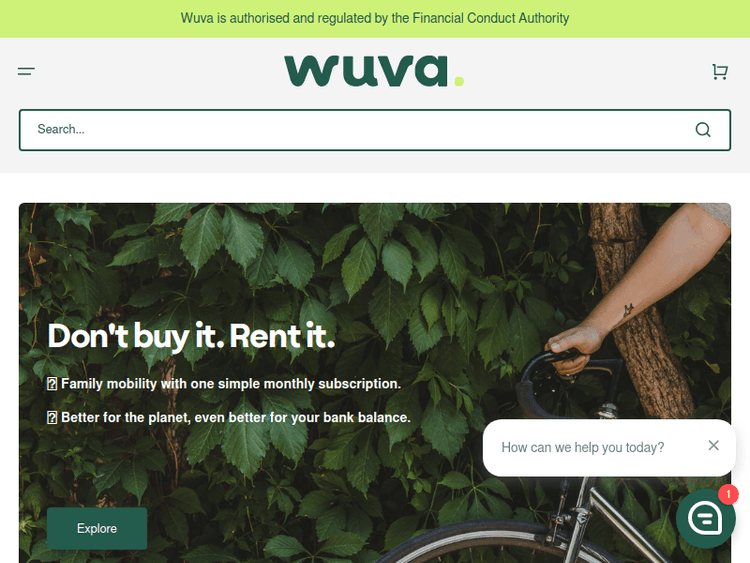Click the emoji icon before Better for the planet

(x=52, y=418)
